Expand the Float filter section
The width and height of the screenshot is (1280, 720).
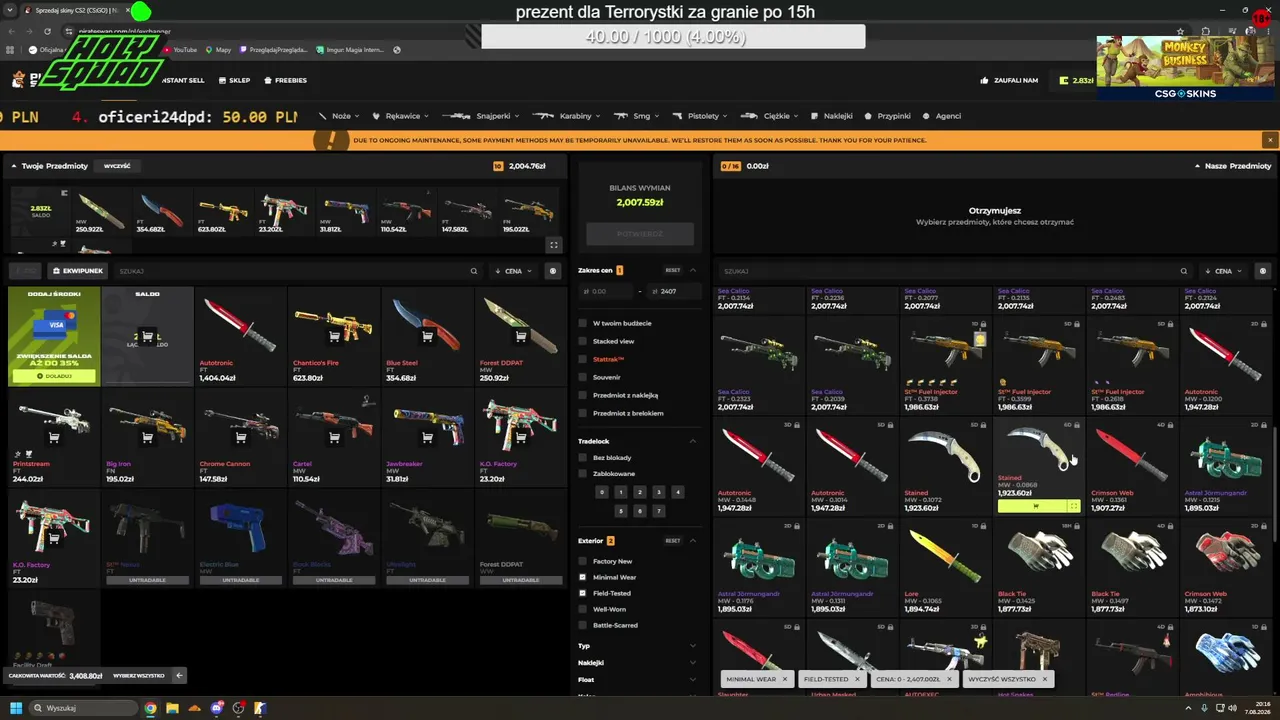pos(693,679)
